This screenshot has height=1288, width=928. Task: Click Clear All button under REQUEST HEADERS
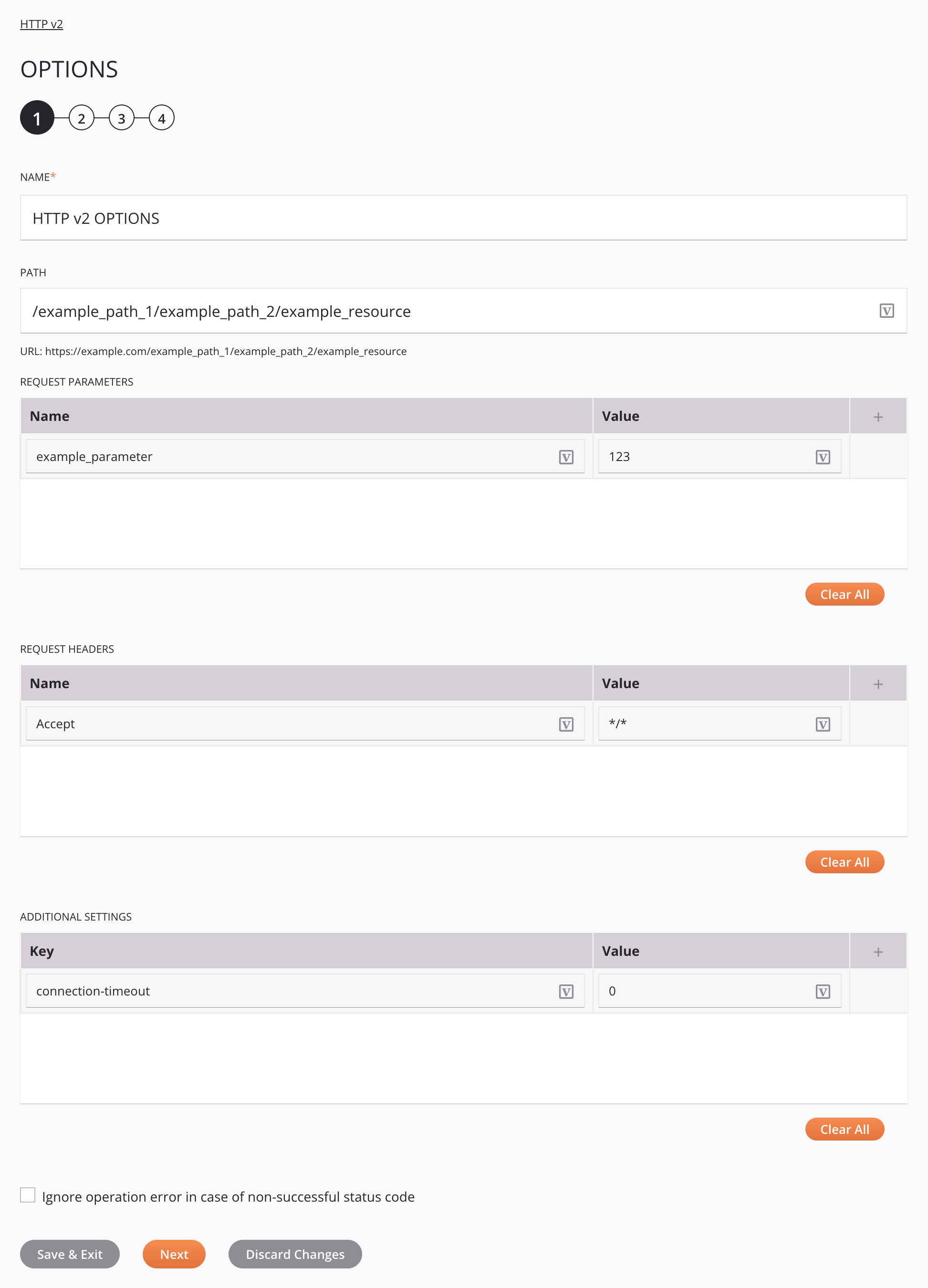[x=844, y=862]
